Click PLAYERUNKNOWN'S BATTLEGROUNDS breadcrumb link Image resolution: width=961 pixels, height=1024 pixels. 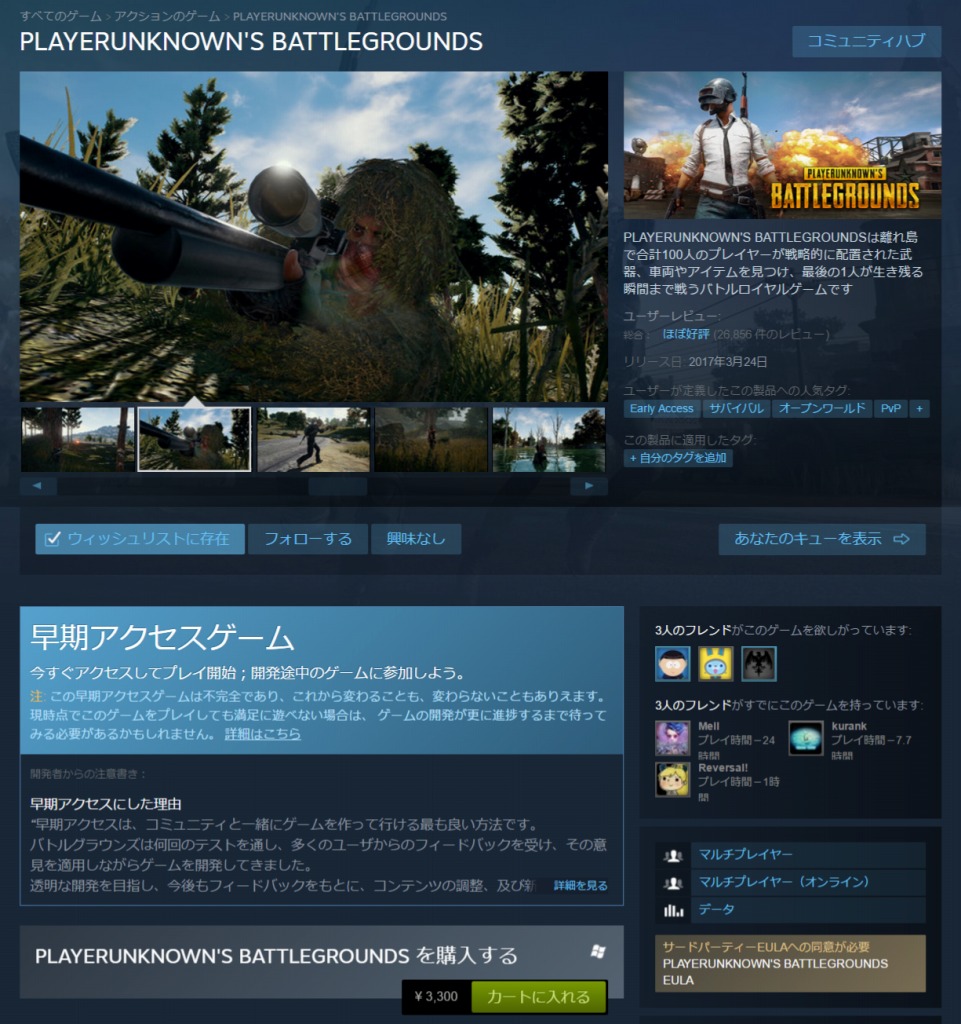coord(339,16)
